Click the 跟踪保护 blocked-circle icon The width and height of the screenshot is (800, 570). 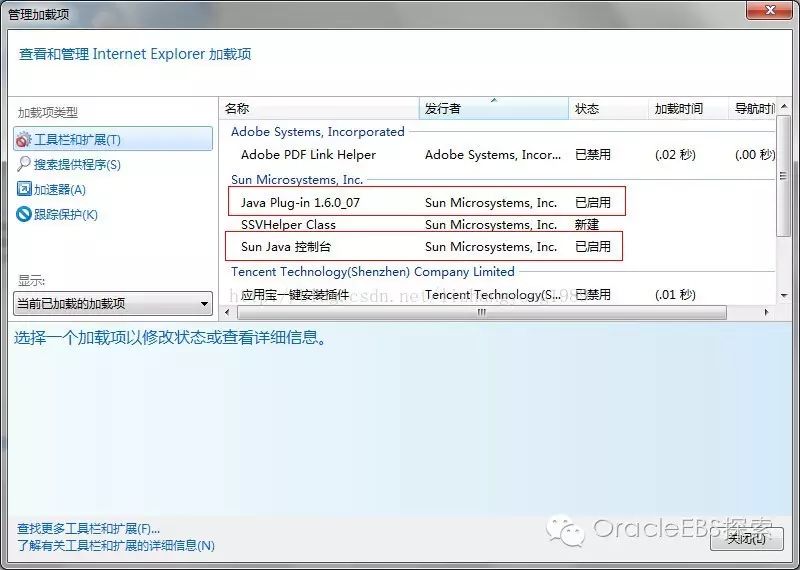click(23, 214)
